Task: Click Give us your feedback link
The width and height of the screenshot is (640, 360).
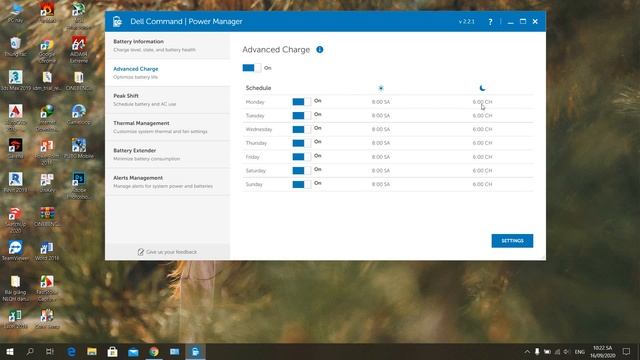Action: [171, 252]
